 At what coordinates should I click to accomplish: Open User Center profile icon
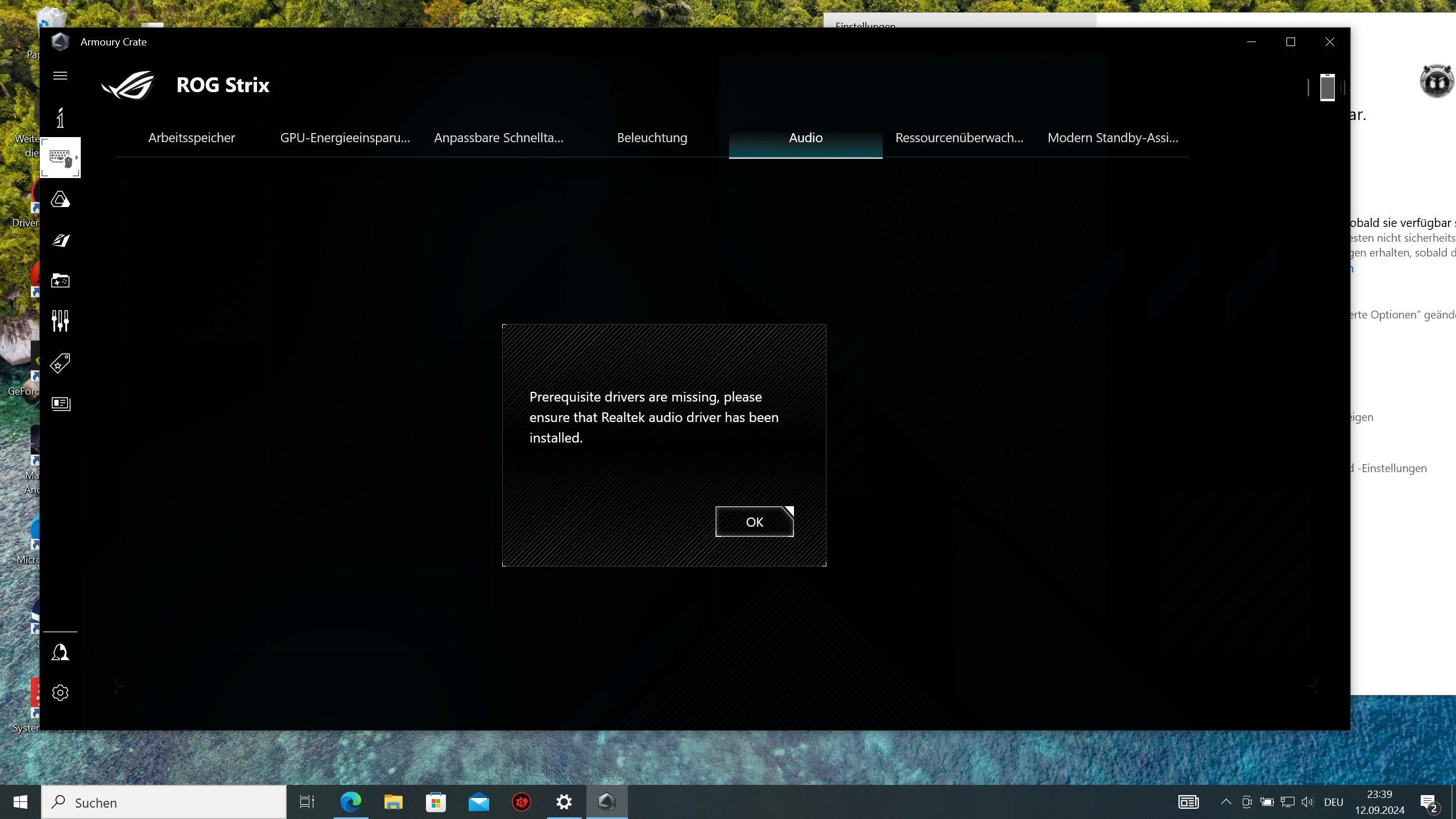coord(60,652)
